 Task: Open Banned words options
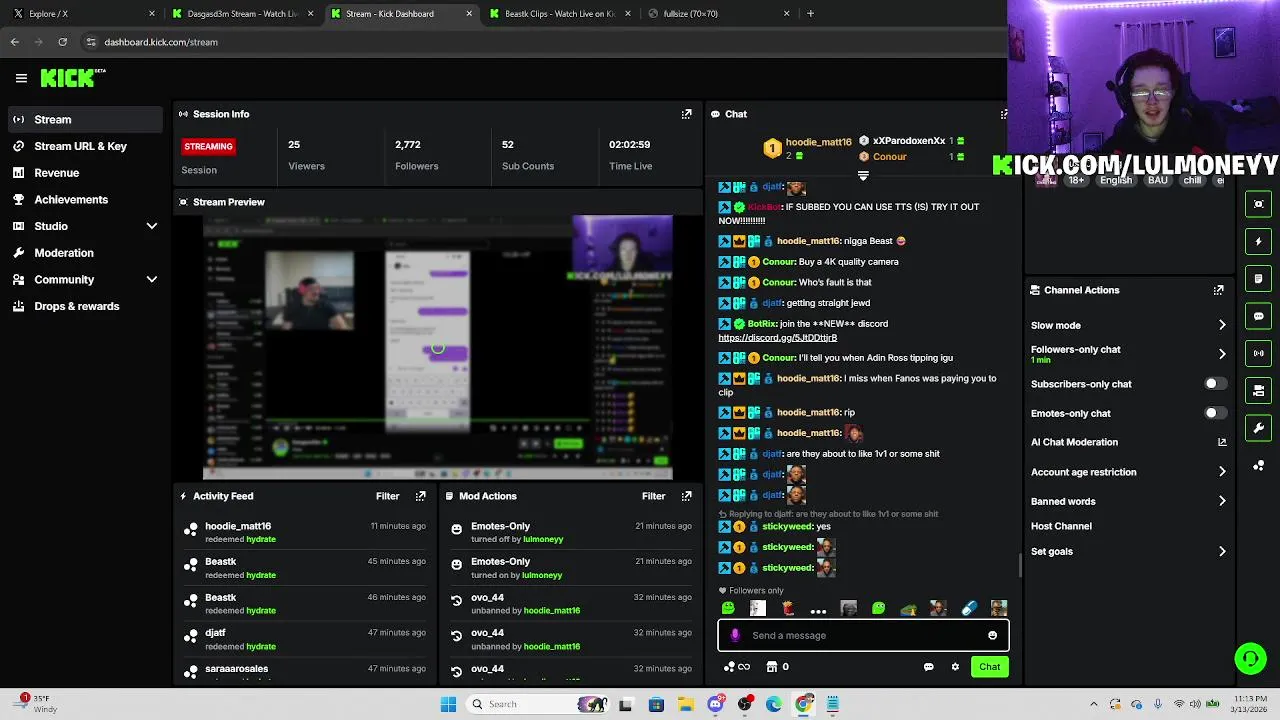coord(1222,501)
